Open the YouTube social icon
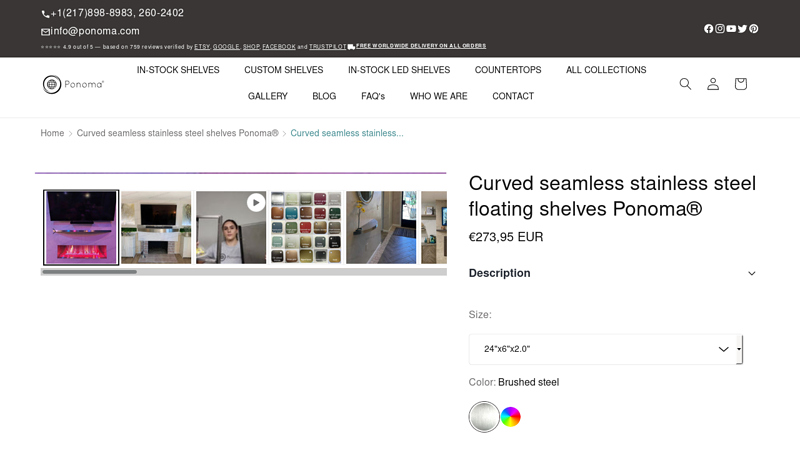 731,29
